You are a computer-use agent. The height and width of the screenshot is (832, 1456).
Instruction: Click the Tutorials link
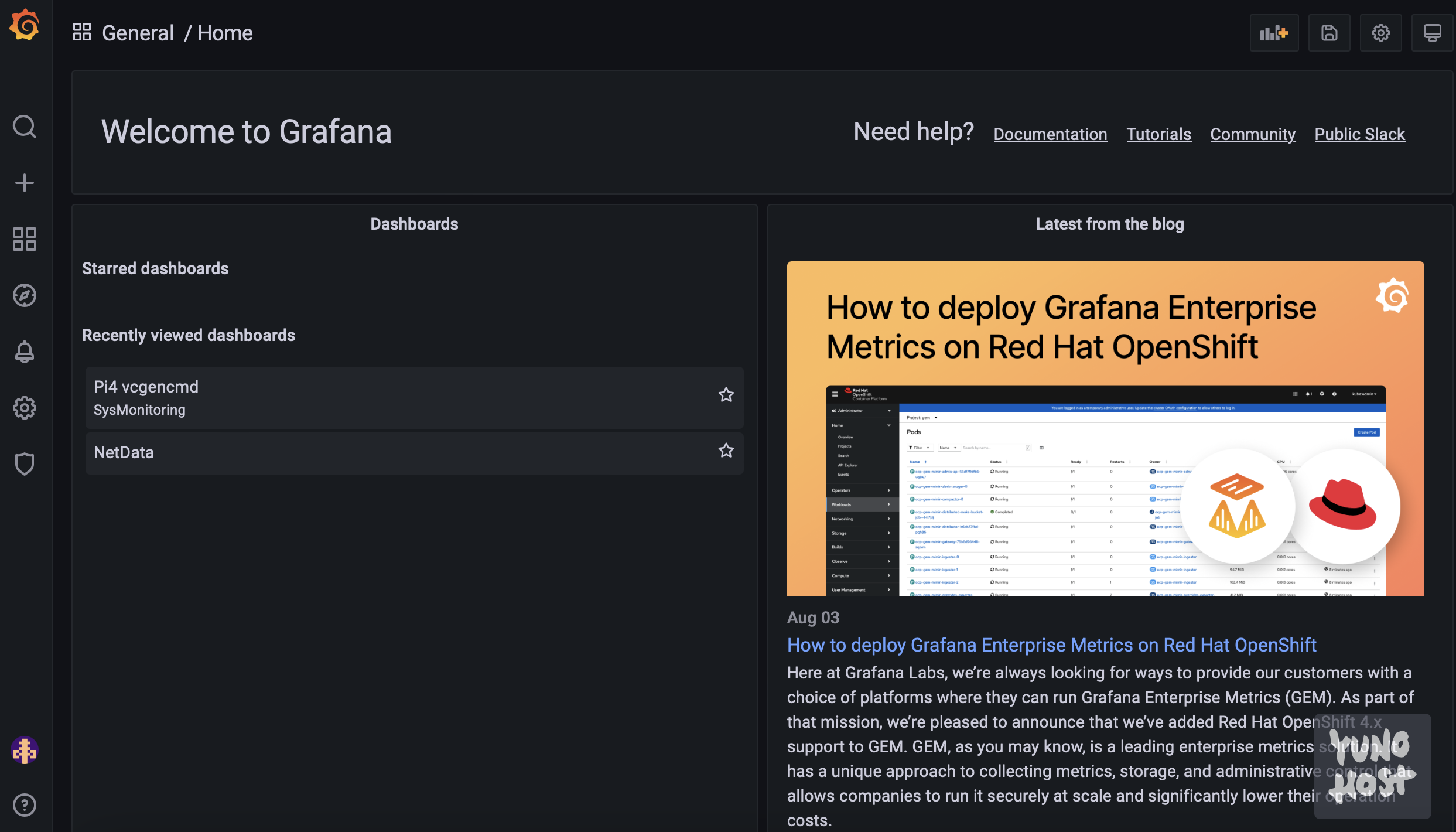pyautogui.click(x=1158, y=134)
